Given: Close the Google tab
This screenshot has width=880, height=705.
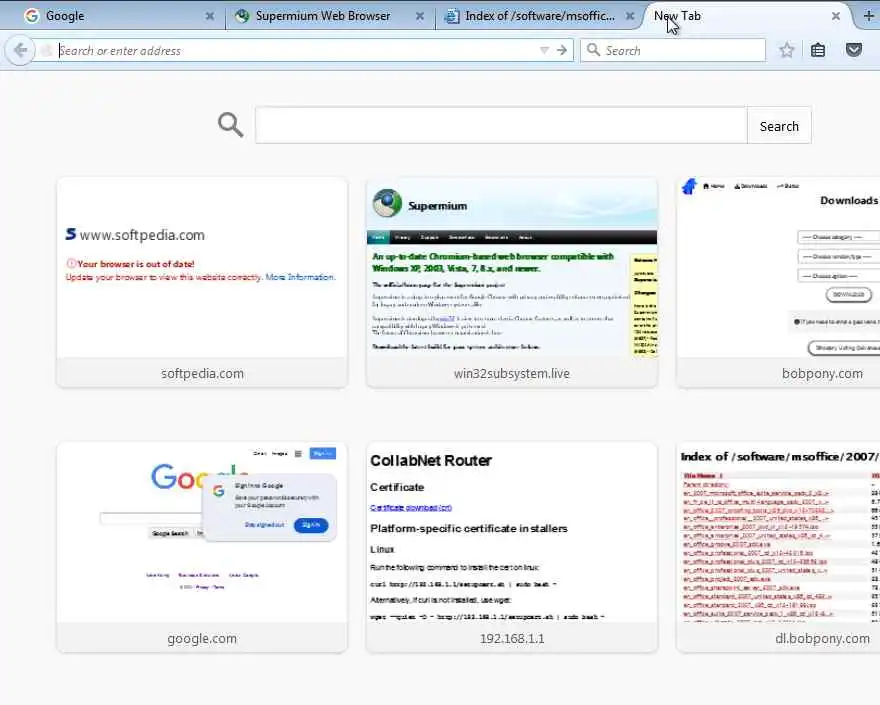Looking at the screenshot, I should [x=210, y=16].
